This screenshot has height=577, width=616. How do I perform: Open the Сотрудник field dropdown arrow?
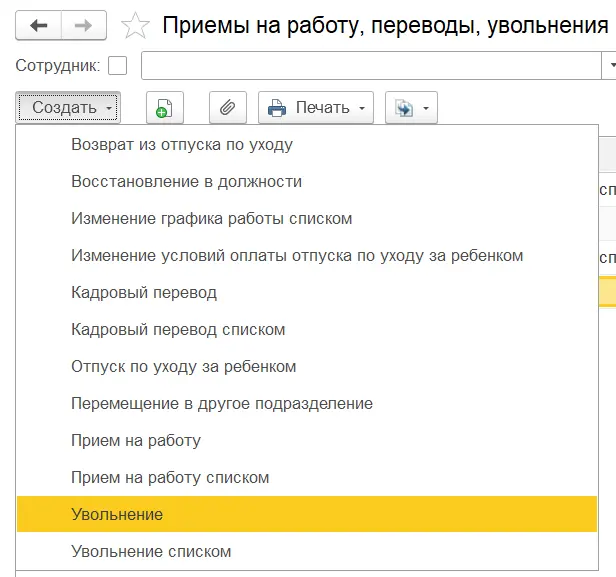[x=609, y=66]
